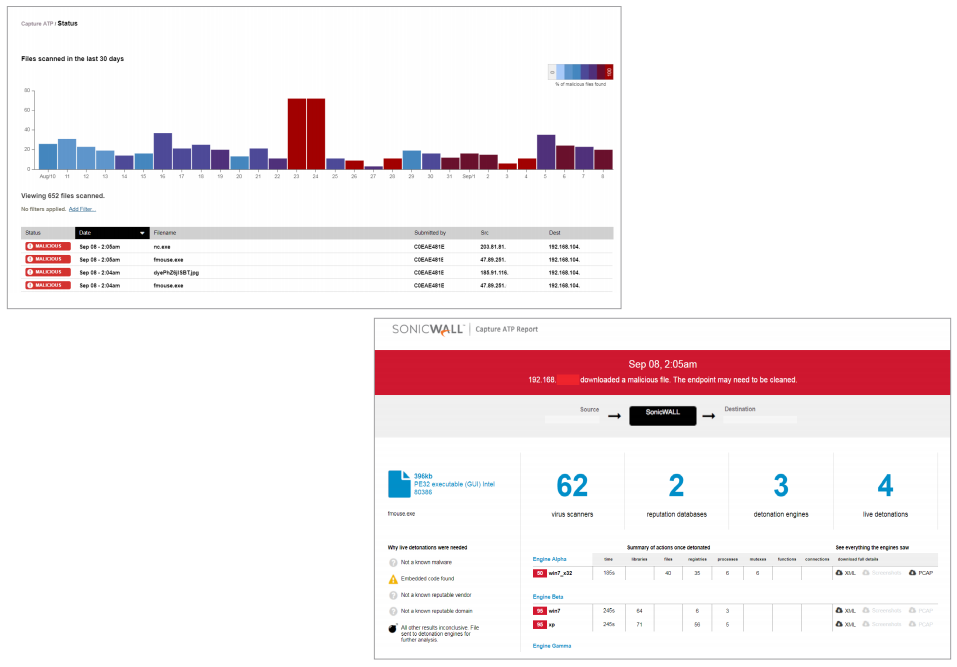Click the blue bar for Aug 10
The width and height of the screenshot is (957, 667).
(x=48, y=156)
